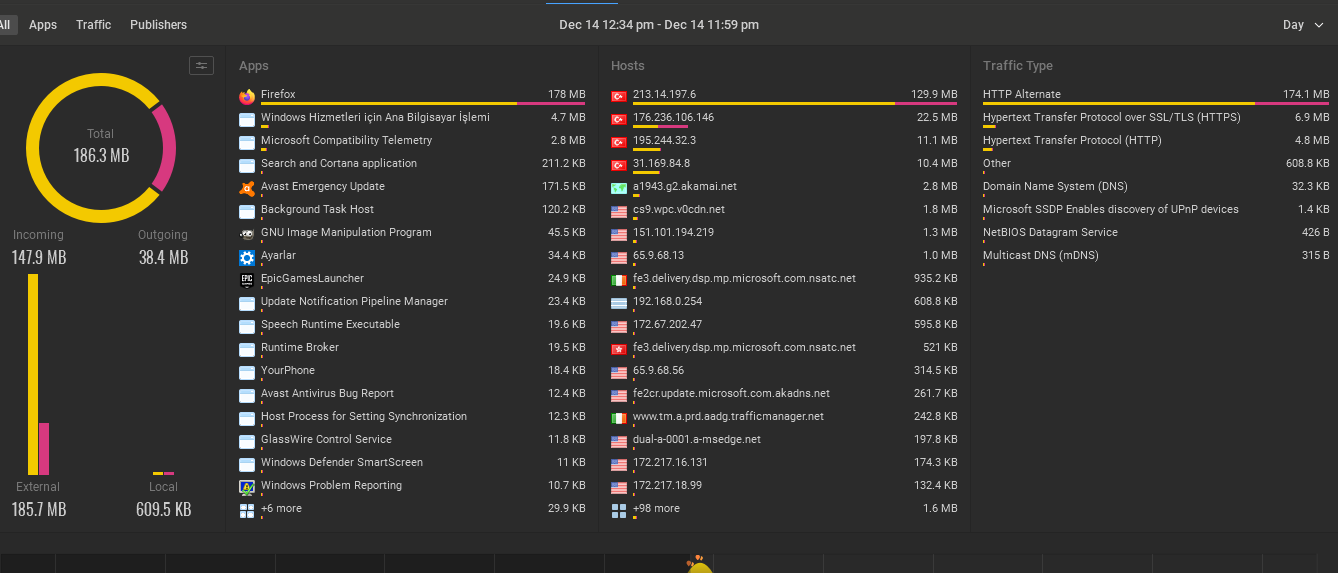Screen dimensions: 1338x573
Task: Select Speech Runtime Executable row
Action: 412,325
